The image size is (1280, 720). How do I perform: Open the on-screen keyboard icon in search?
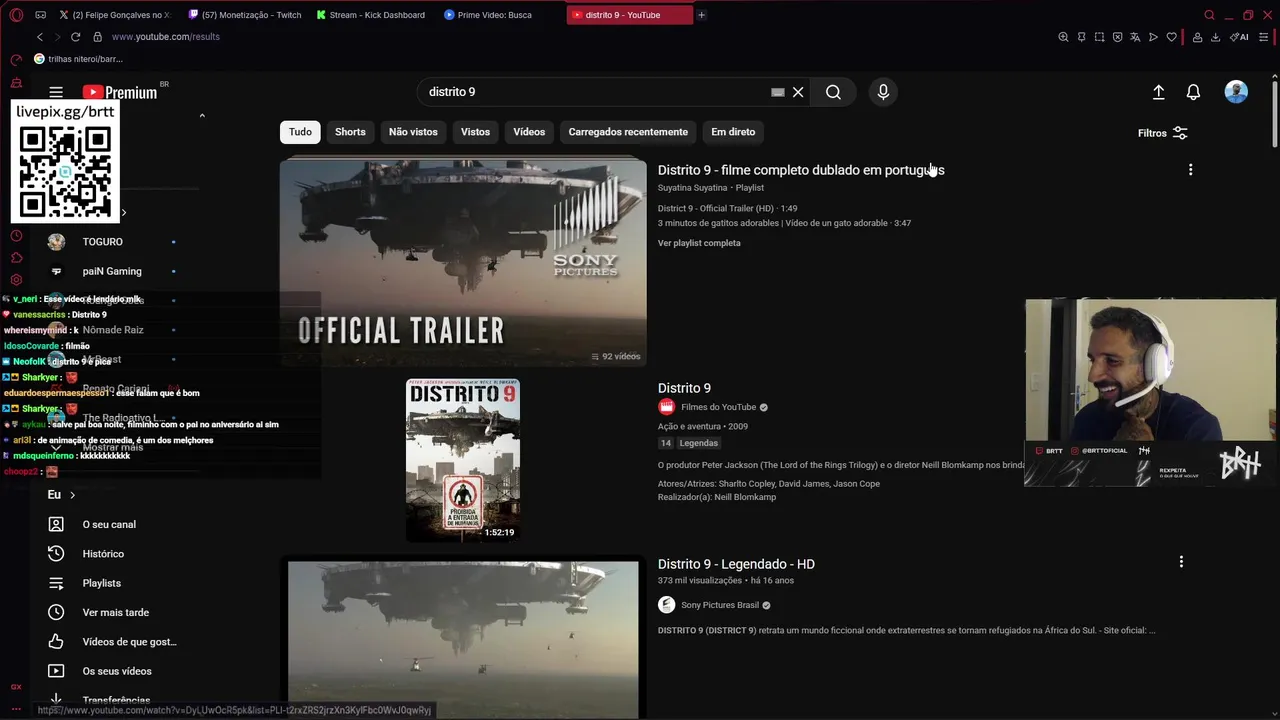click(778, 92)
